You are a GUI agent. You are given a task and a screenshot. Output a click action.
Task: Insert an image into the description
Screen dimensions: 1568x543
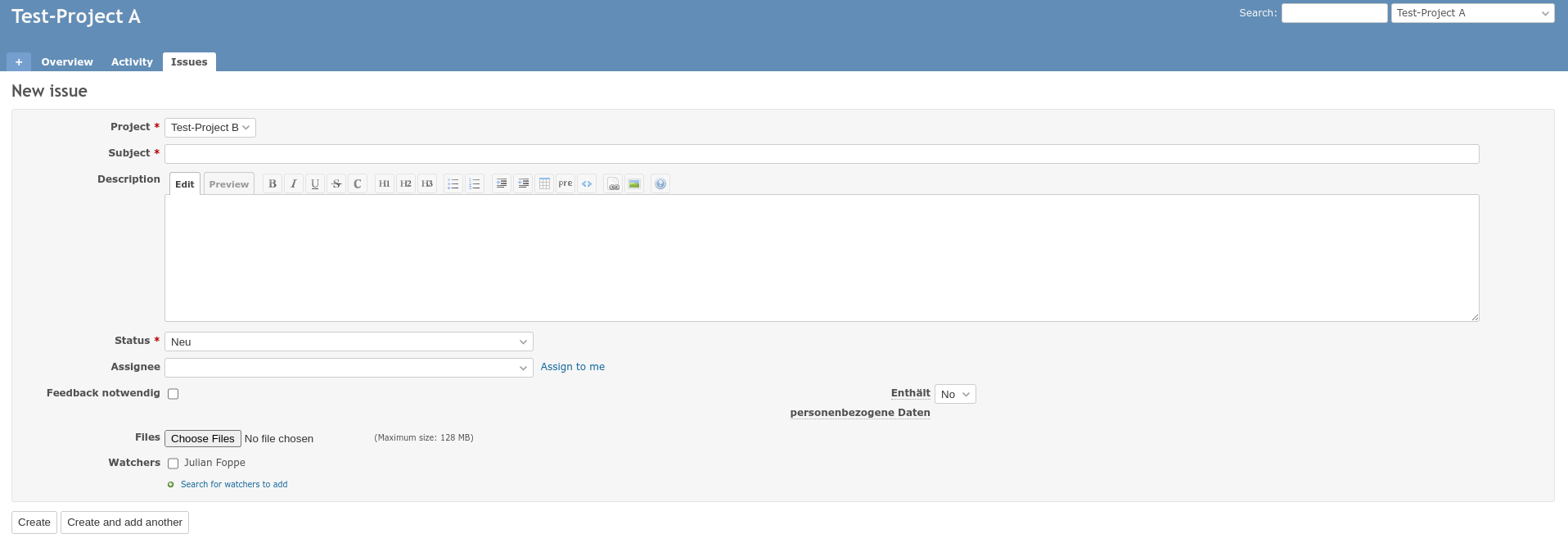click(x=634, y=183)
